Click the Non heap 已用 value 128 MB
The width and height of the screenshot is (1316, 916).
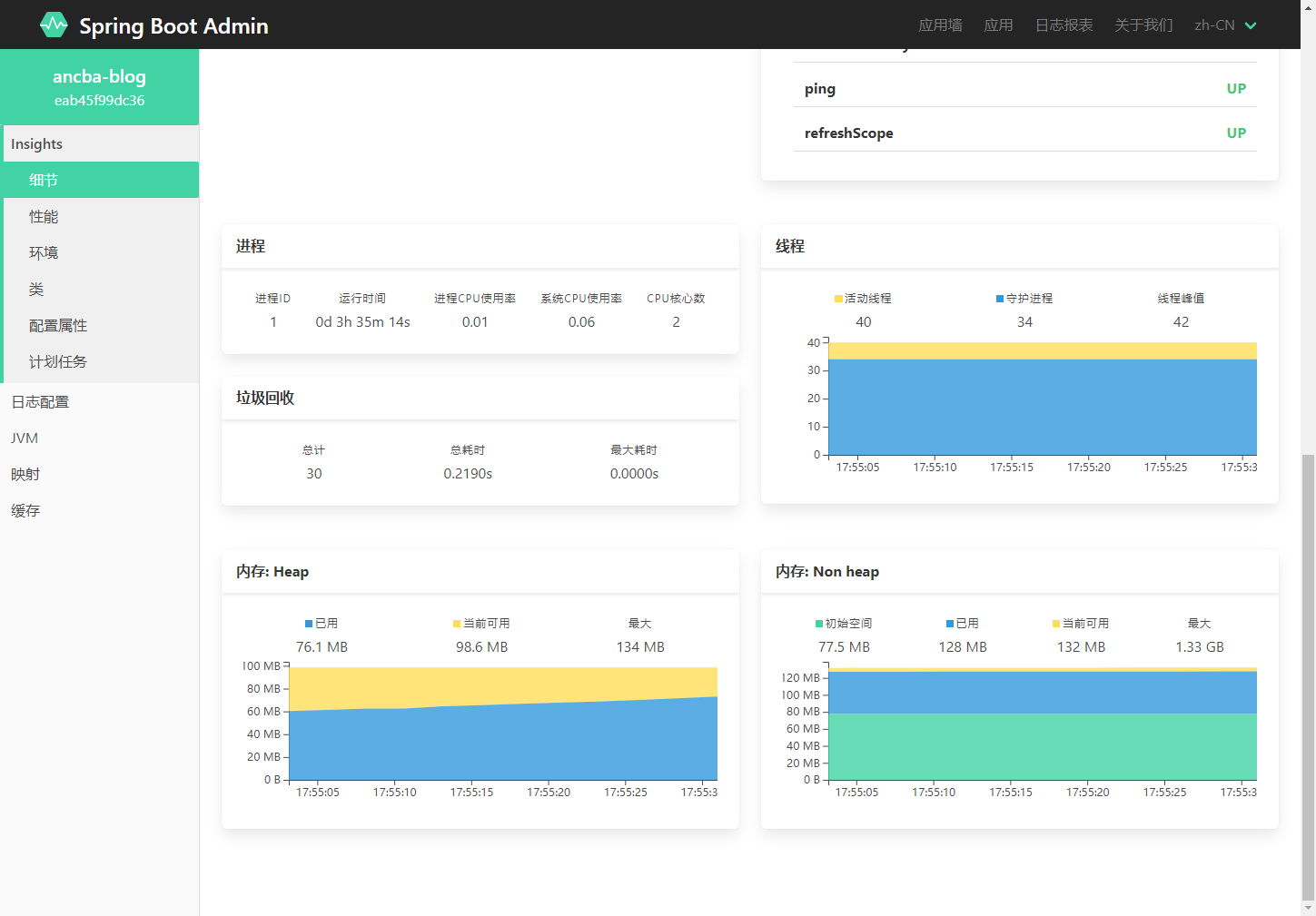963,647
